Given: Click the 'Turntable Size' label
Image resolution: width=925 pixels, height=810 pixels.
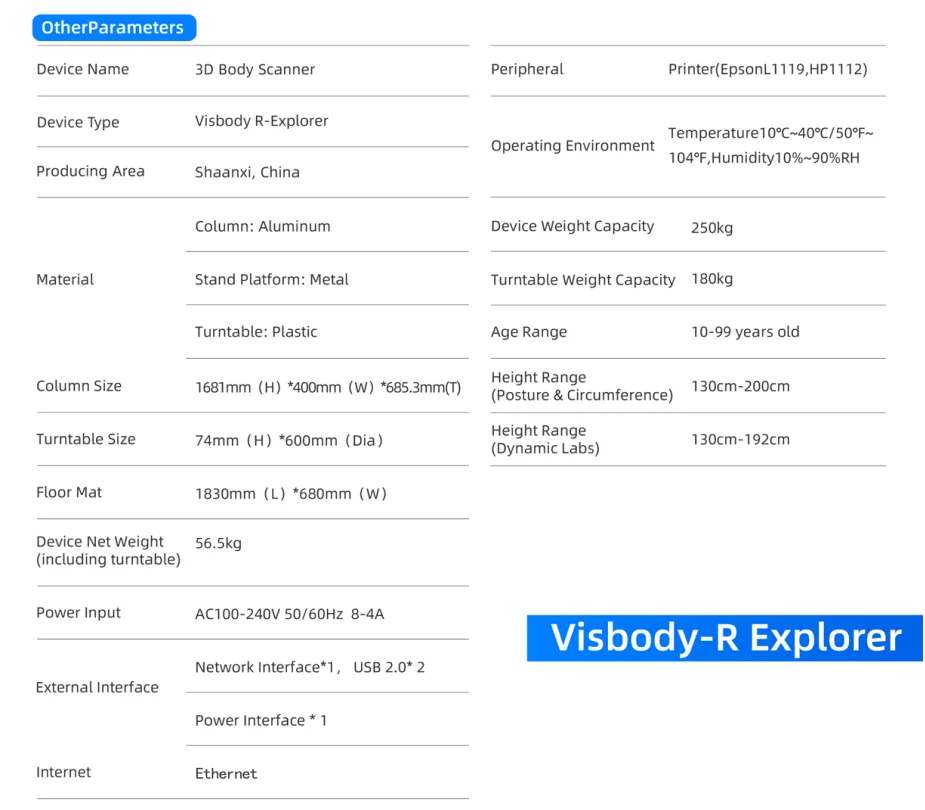Looking at the screenshot, I should pos(86,439).
